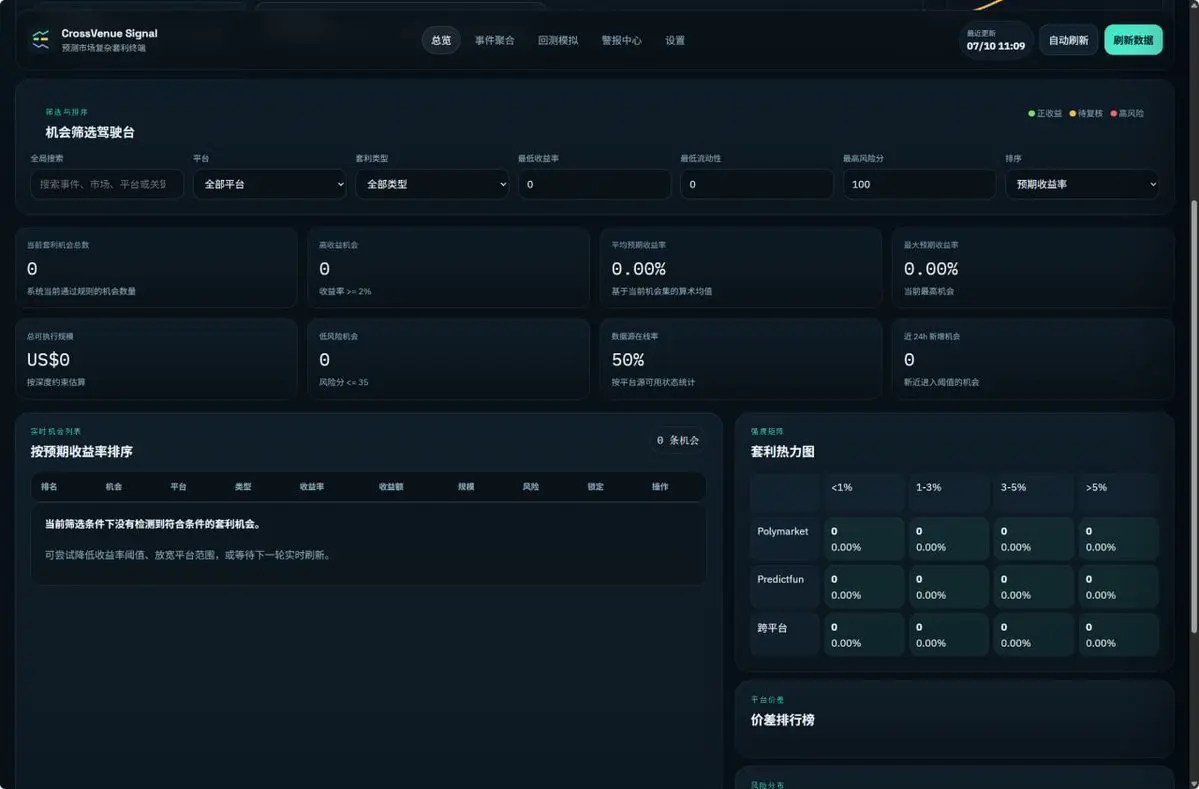
Task: Click the red 高风险 legend dot
Action: click(1114, 114)
